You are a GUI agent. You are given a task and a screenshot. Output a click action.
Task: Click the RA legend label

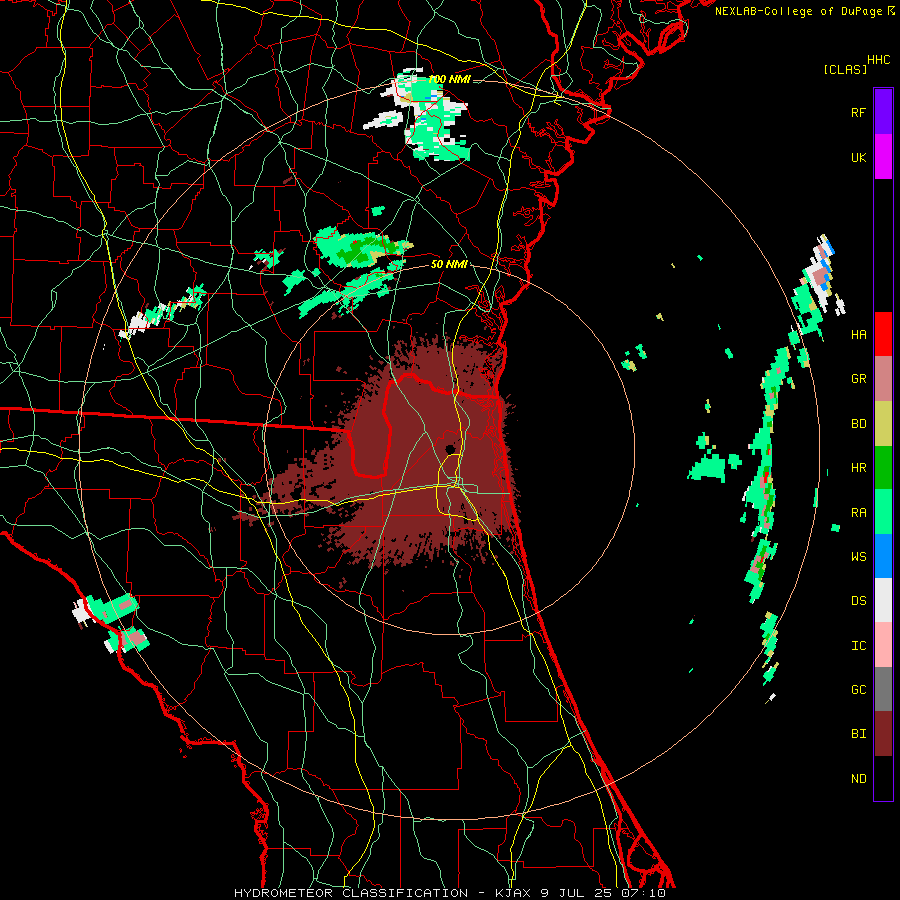pos(858,512)
